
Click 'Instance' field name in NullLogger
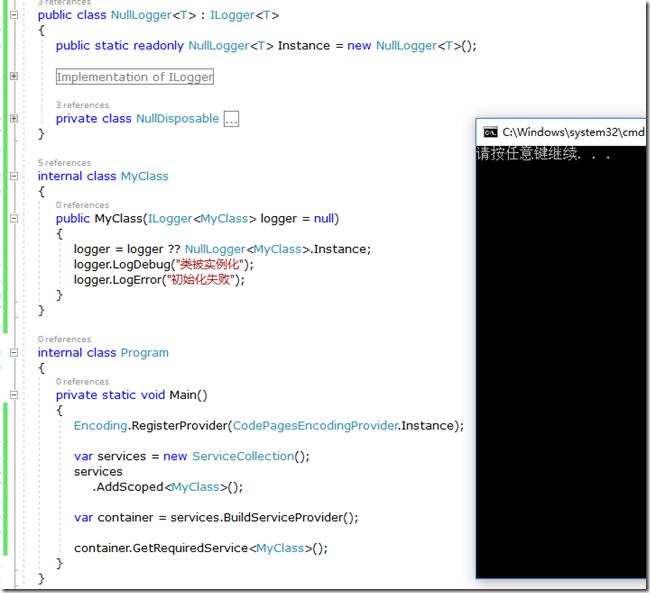pyautogui.click(x=304, y=46)
